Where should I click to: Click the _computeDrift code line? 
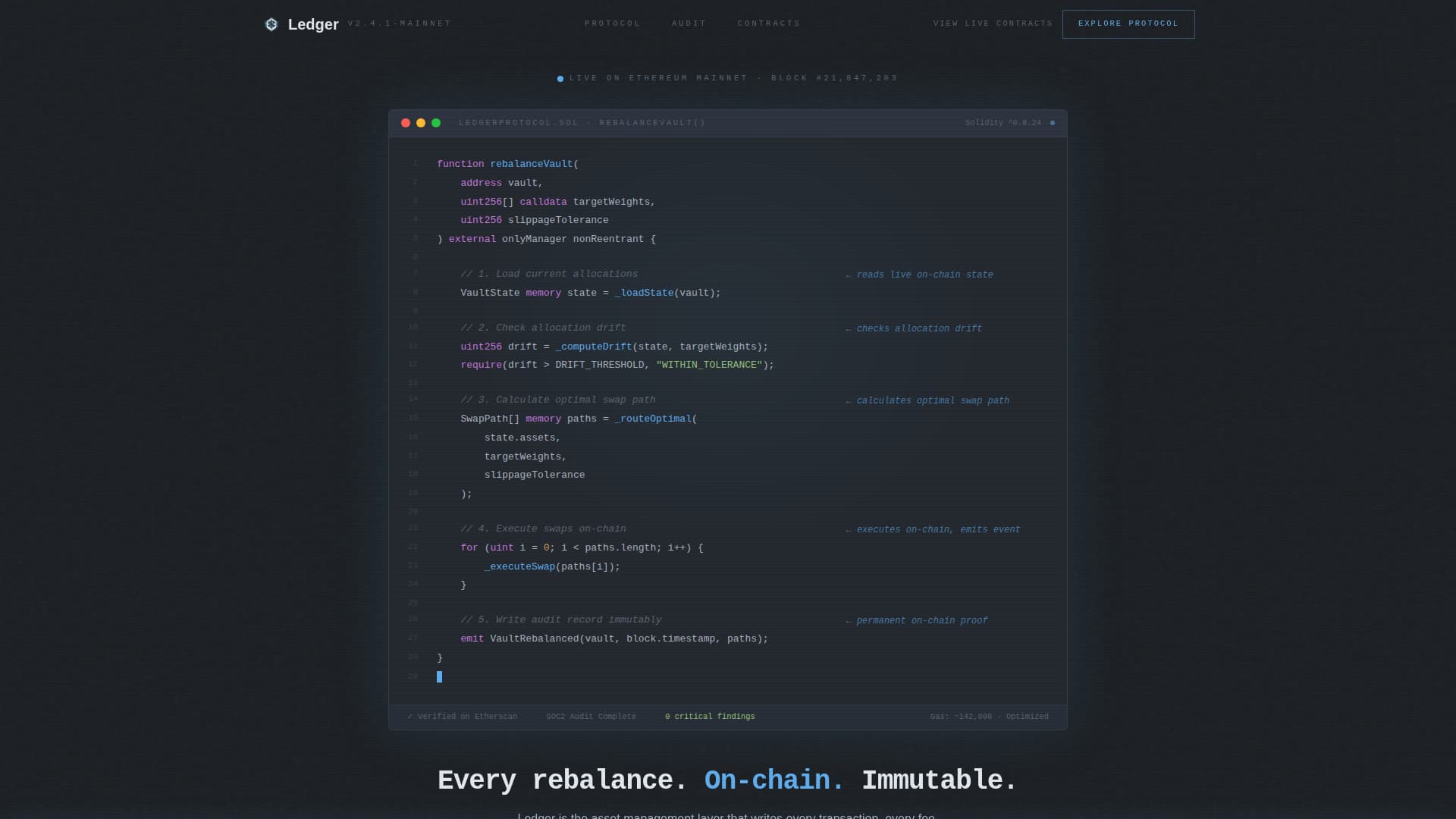(614, 347)
